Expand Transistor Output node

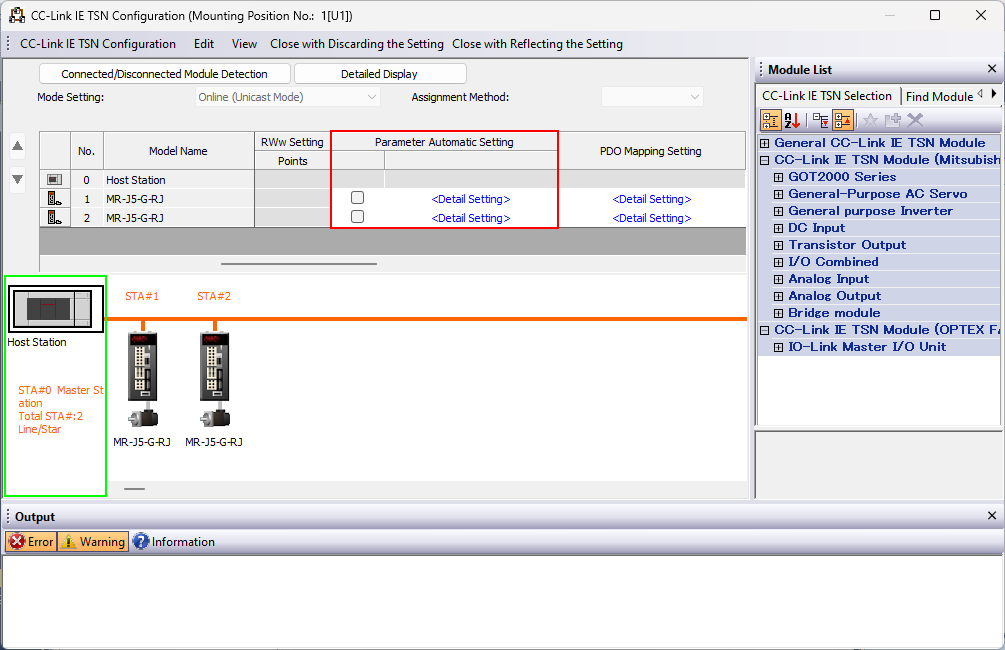coord(778,245)
